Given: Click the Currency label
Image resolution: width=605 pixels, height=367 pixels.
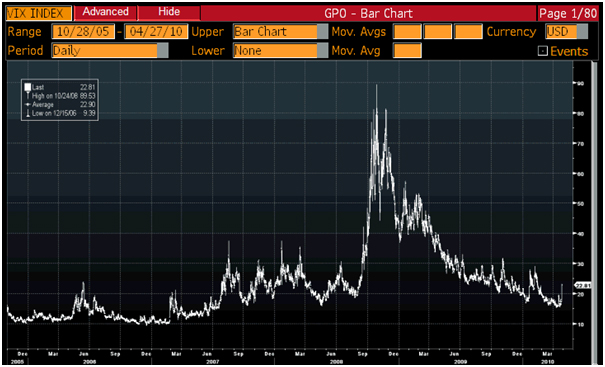Looking at the screenshot, I should (511, 32).
